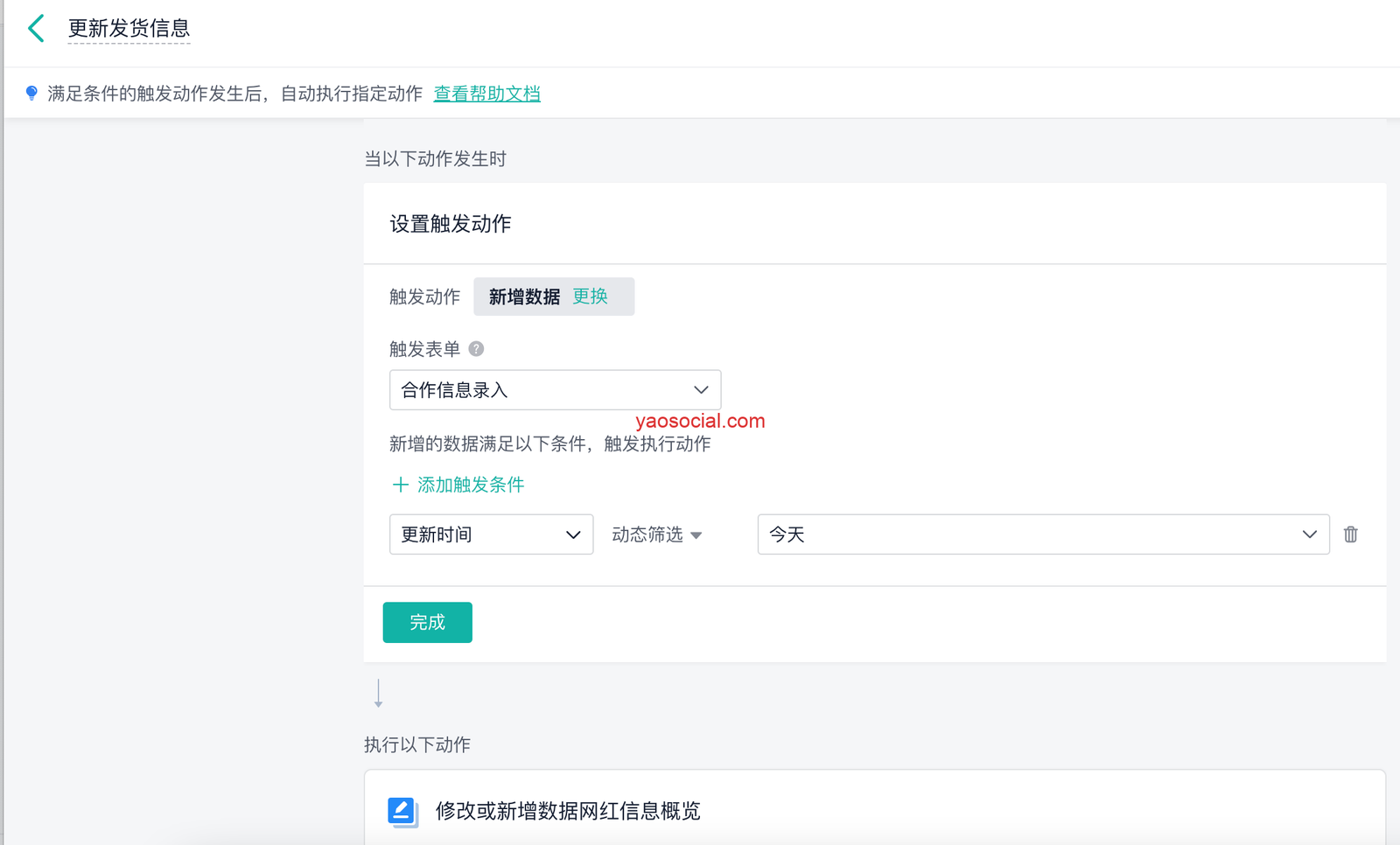Click the 更新发货信息 title to rename

point(129,28)
